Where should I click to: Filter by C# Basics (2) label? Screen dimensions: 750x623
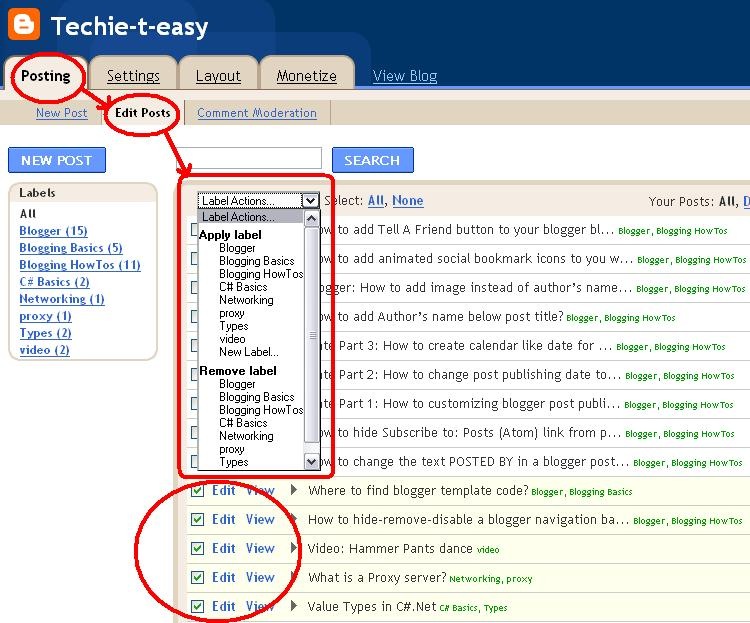tap(54, 282)
